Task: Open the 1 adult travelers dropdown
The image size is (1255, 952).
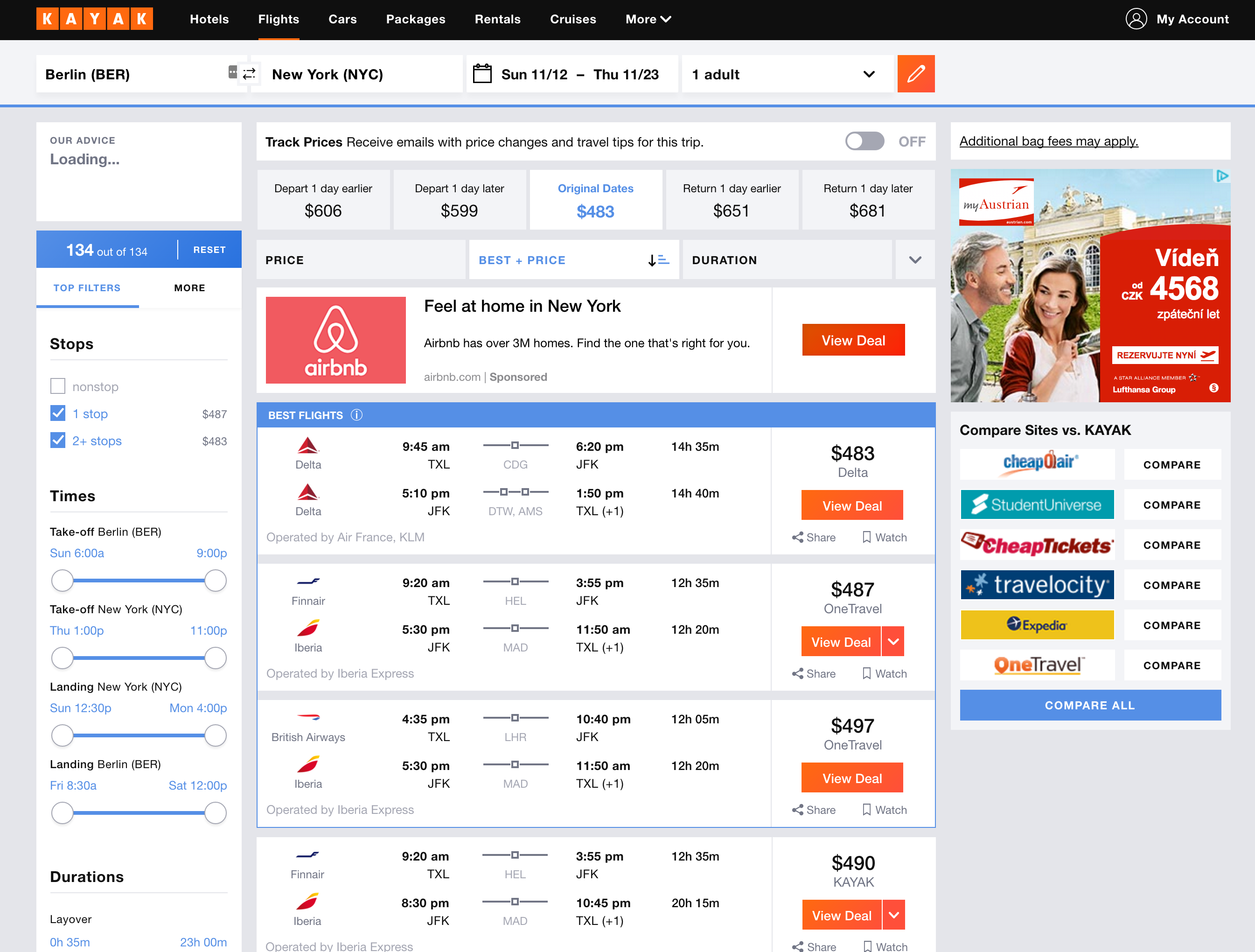Action: pyautogui.click(x=788, y=74)
